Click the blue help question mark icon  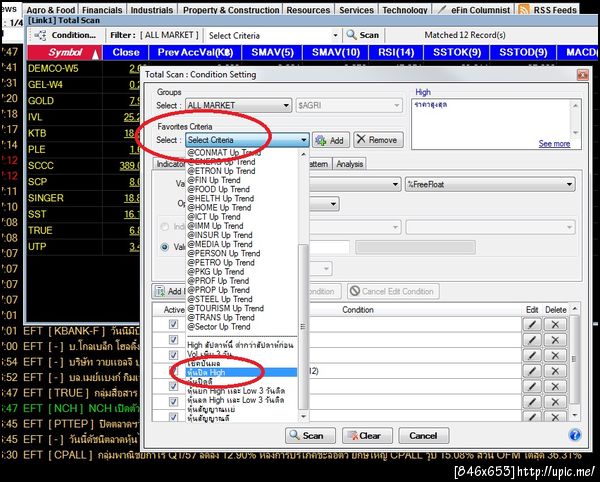pos(575,435)
